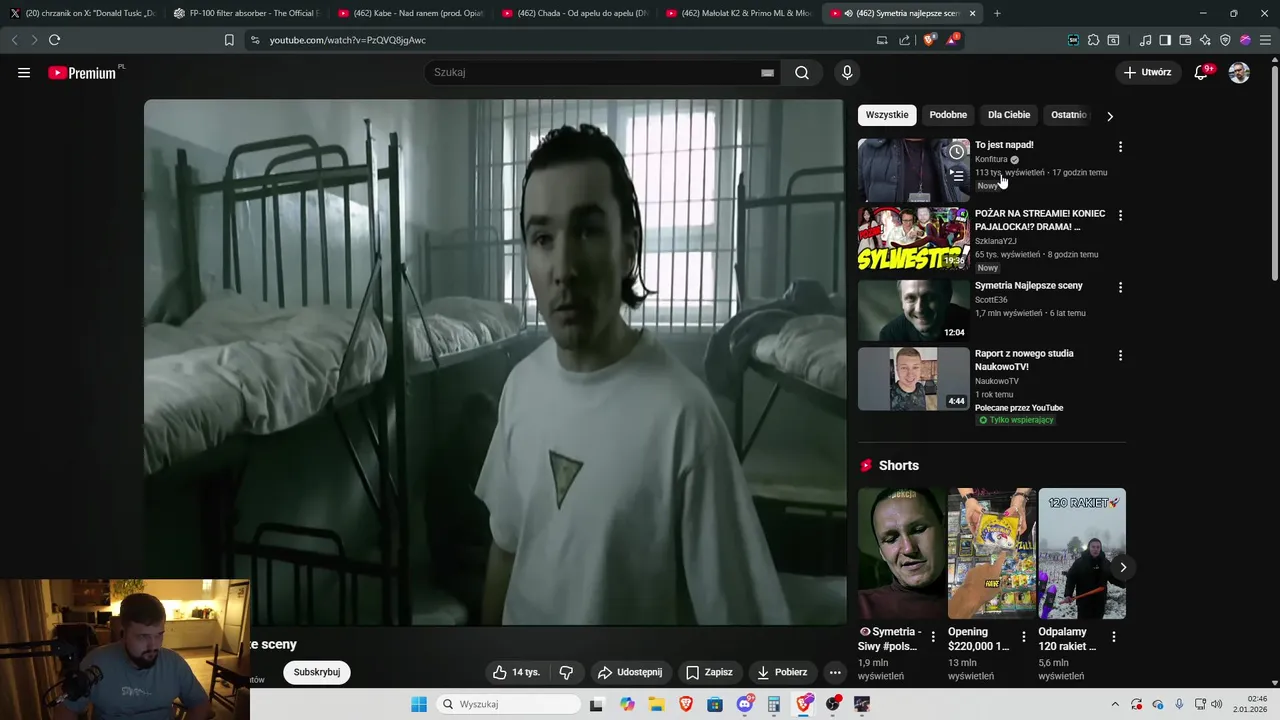Screen dimensions: 1280x720
Task: Reload the page with browser refresh icon
Action: tap(54, 40)
